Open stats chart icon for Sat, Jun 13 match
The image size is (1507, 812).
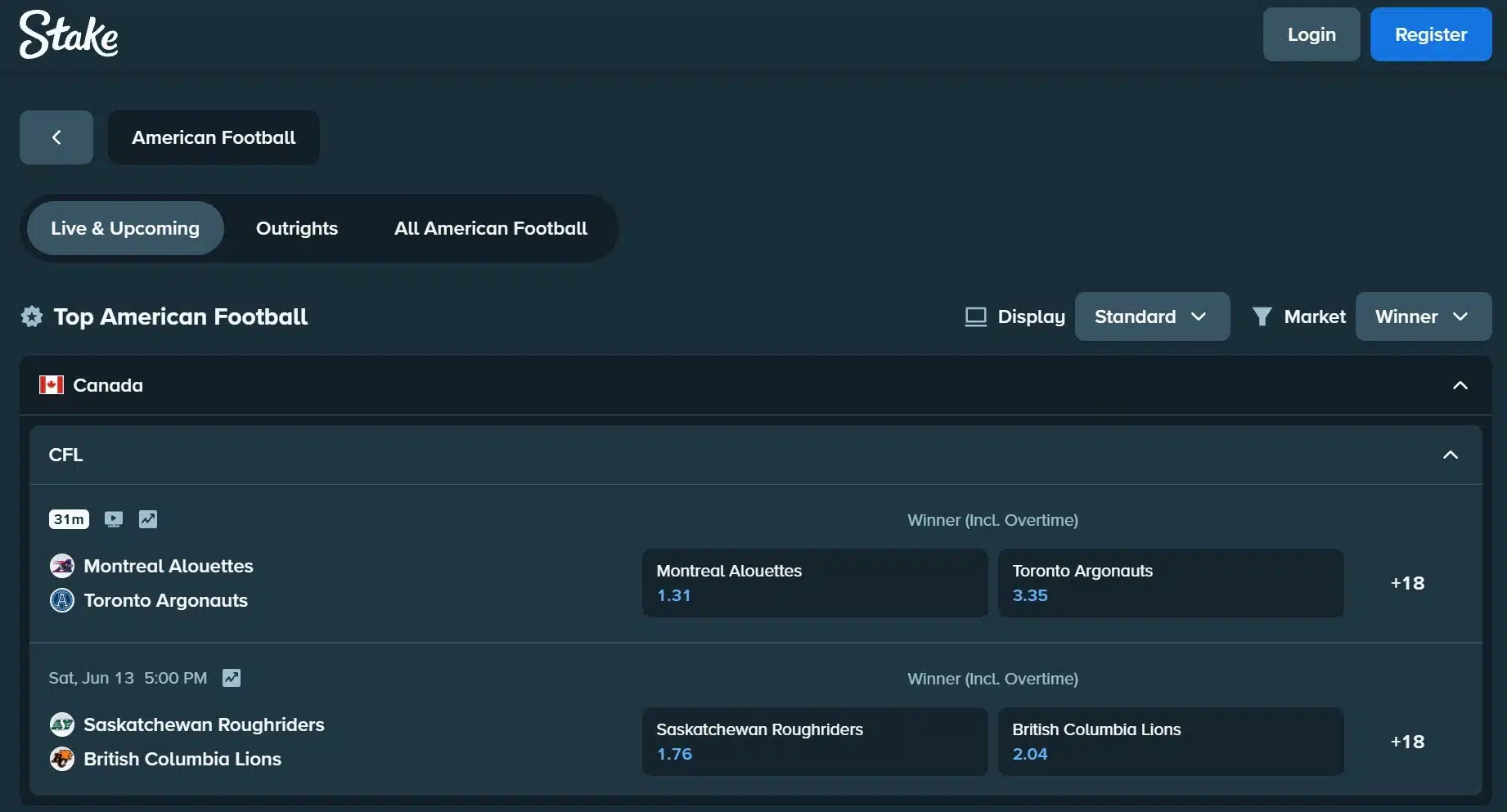(x=232, y=678)
